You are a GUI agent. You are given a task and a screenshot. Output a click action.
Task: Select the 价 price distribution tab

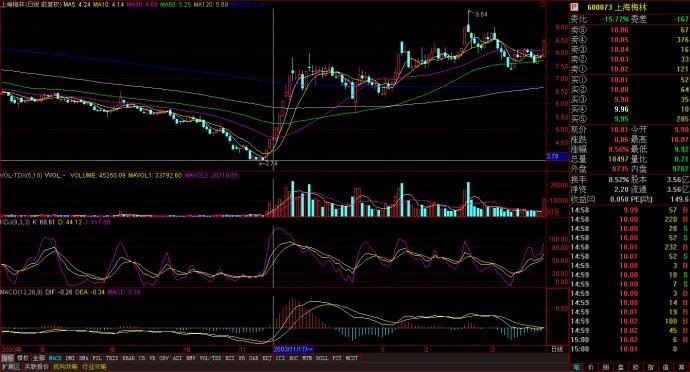tap(591, 367)
